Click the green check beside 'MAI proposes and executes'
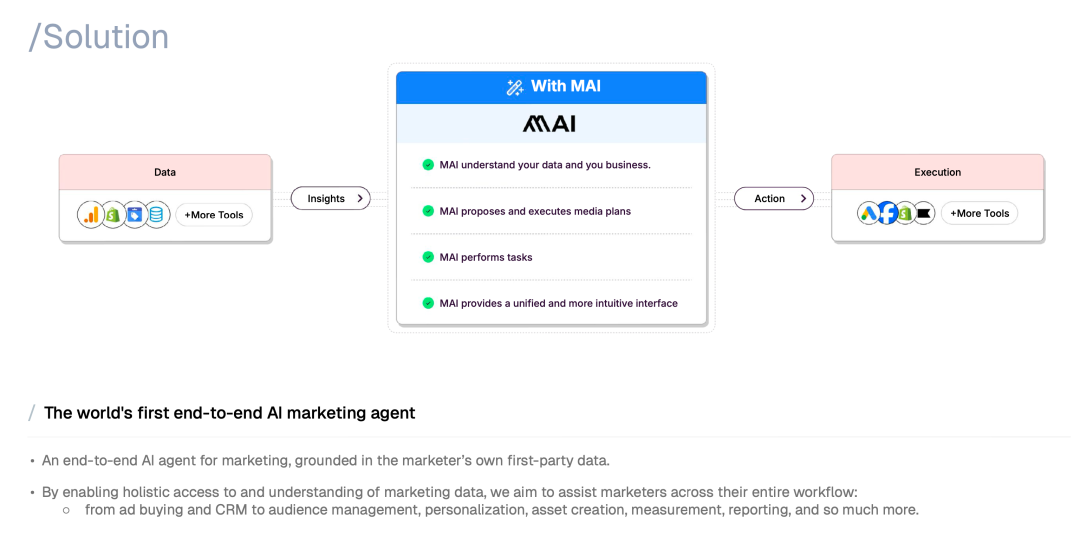1080x549 pixels. coord(428,211)
